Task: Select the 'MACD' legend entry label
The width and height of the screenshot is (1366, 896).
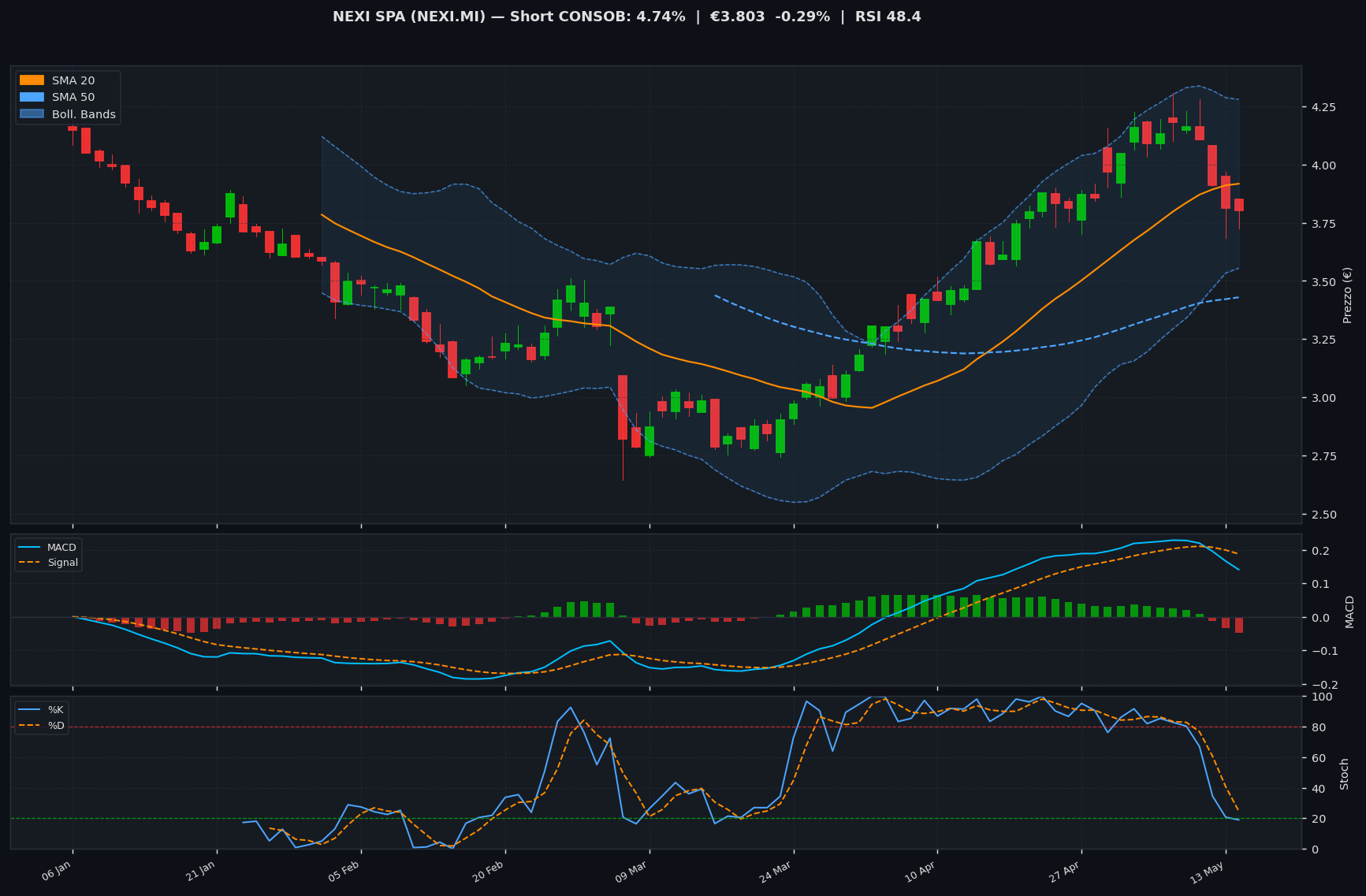Action: click(61, 548)
